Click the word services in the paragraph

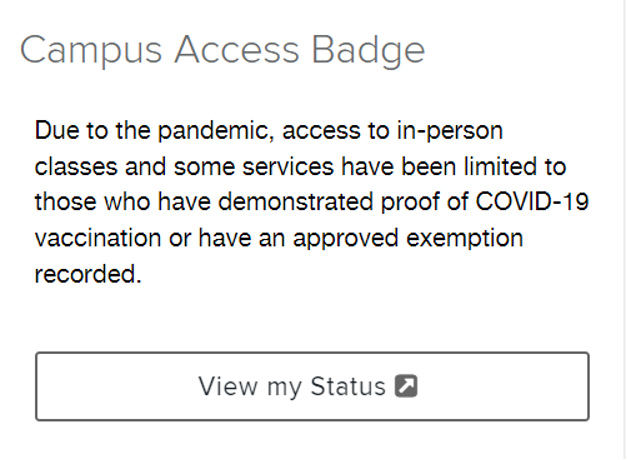(288, 166)
